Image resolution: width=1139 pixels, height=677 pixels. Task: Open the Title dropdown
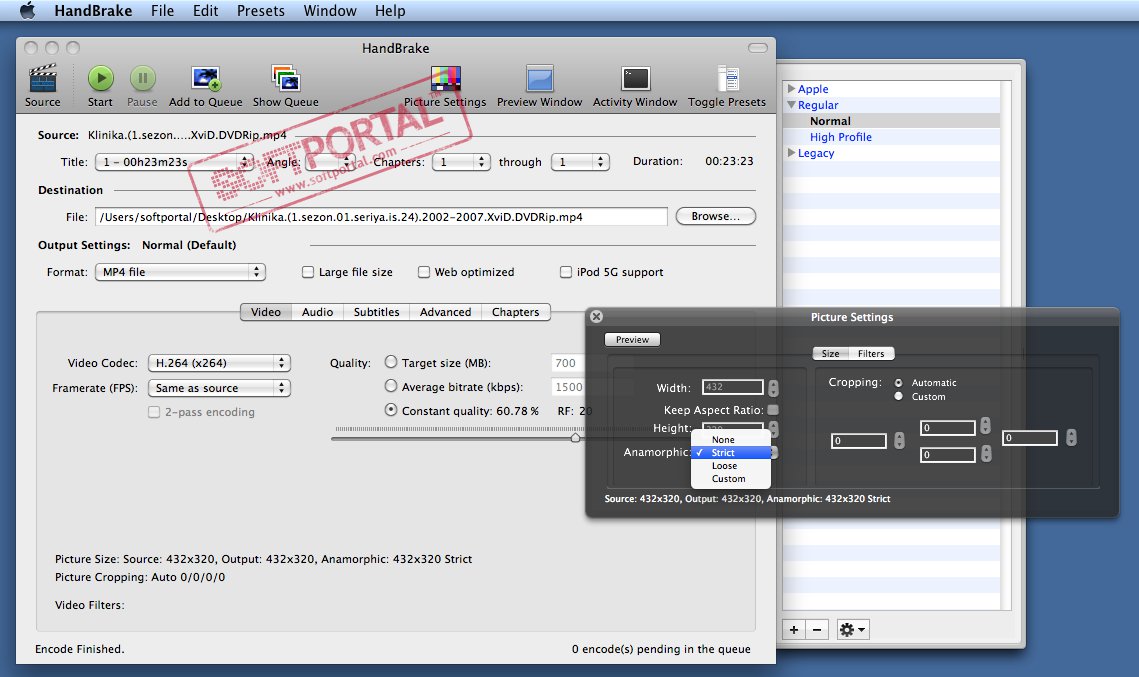174,162
